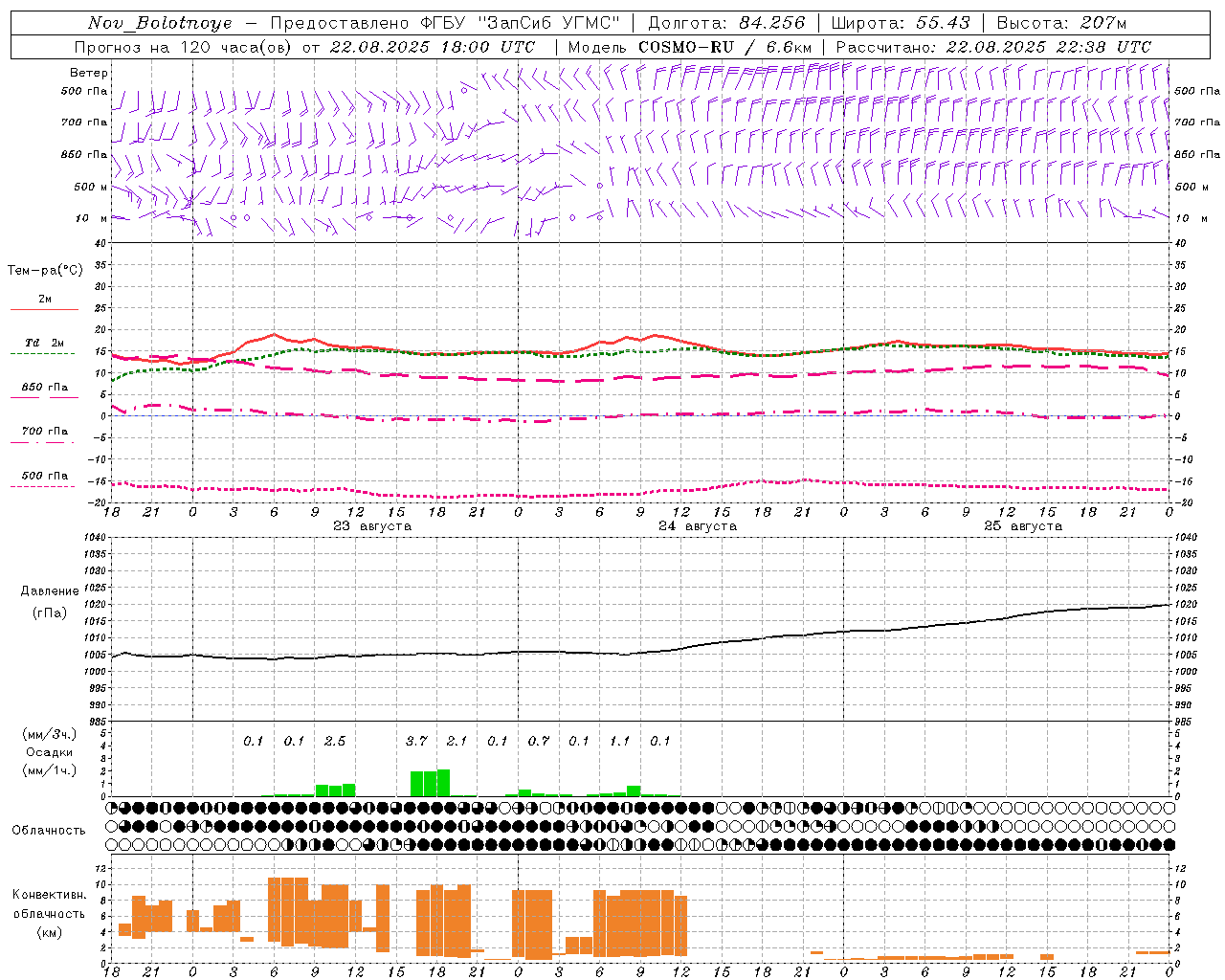
Task: Click the left 850 гПа wind level label
Action: point(84,154)
